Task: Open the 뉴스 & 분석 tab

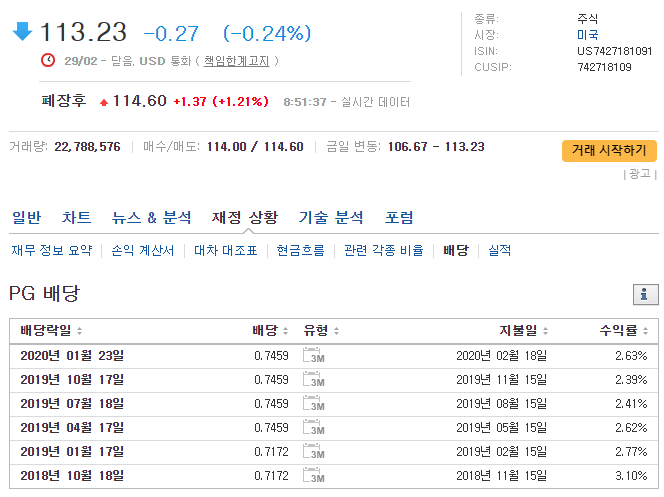Action: (x=152, y=218)
